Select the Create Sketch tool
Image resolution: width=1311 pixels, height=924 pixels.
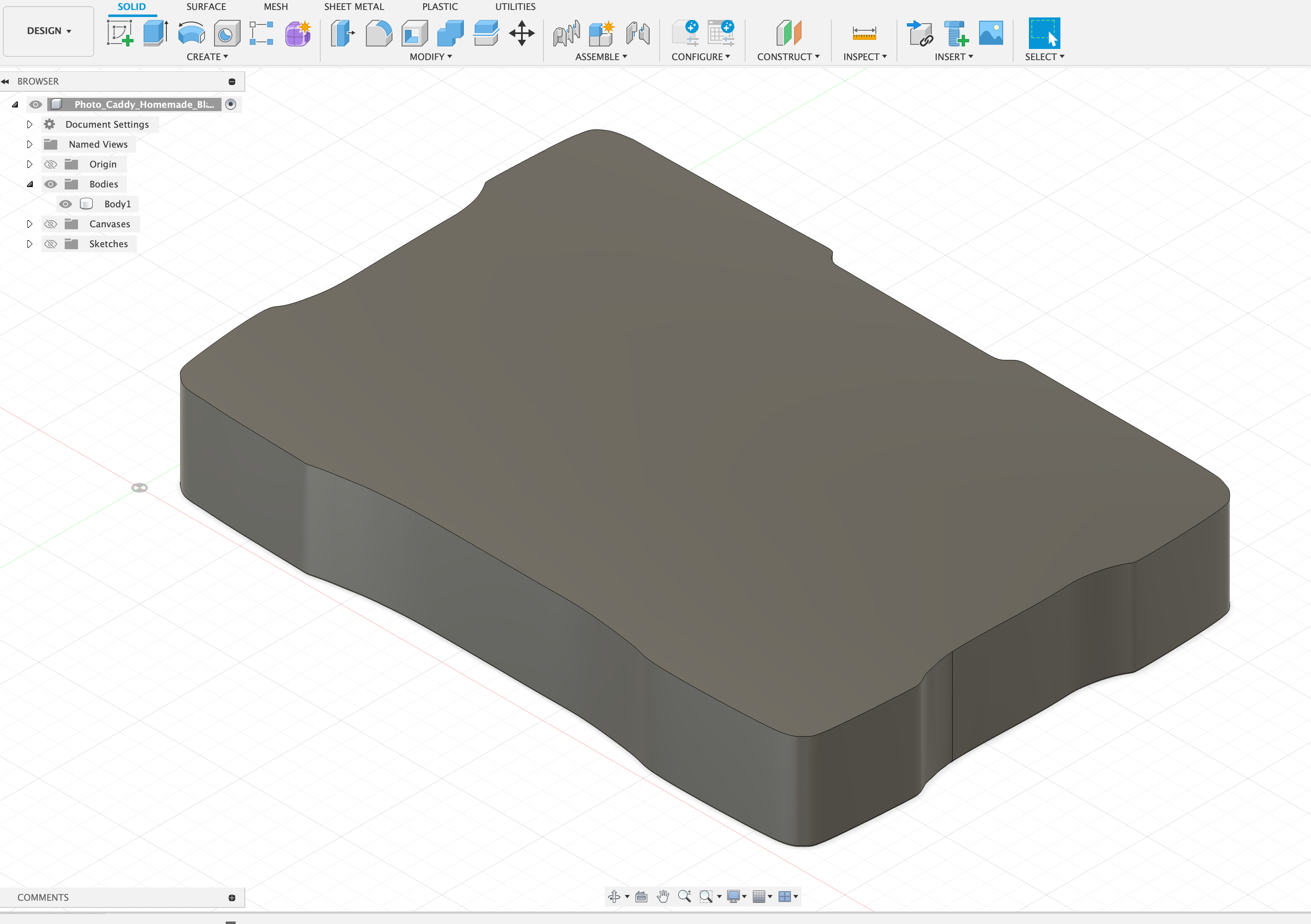point(120,33)
